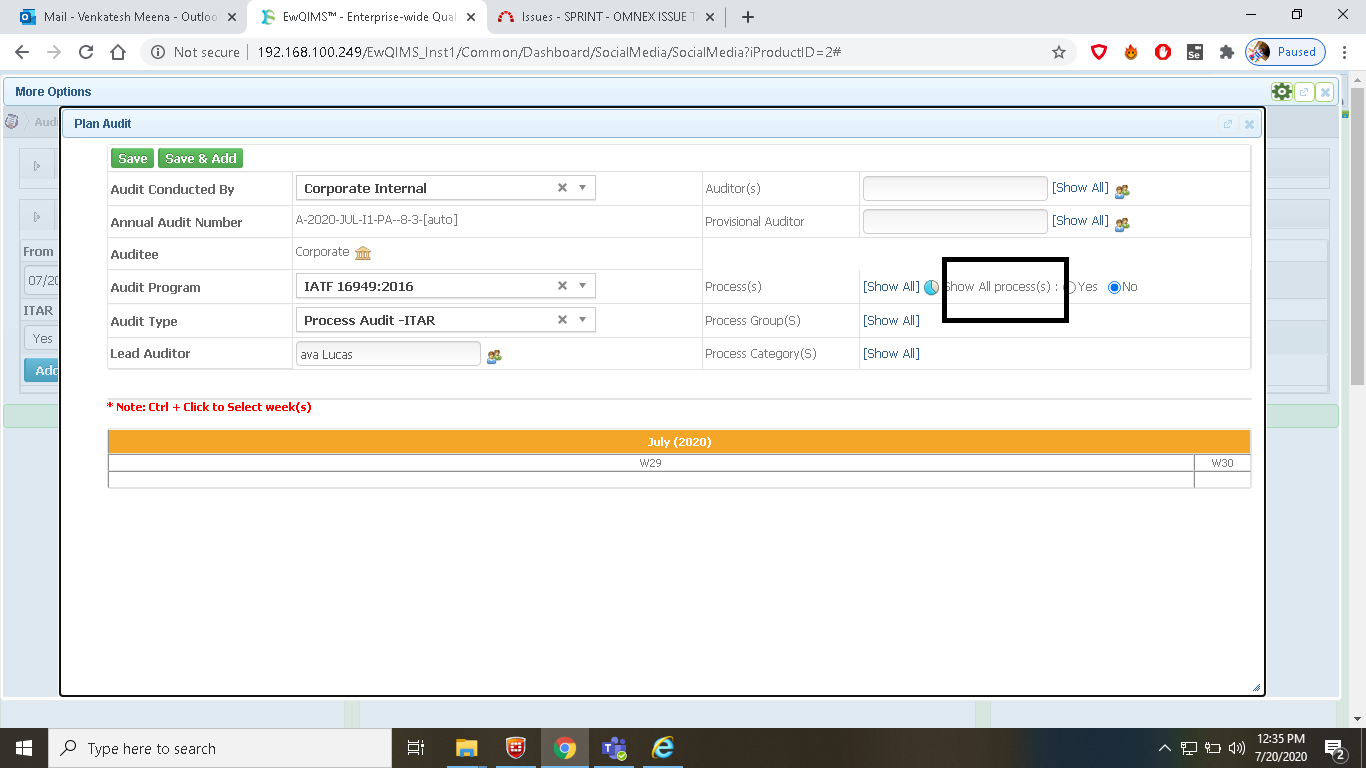Click the Windows search box
The height and width of the screenshot is (768, 1366).
pos(219,748)
